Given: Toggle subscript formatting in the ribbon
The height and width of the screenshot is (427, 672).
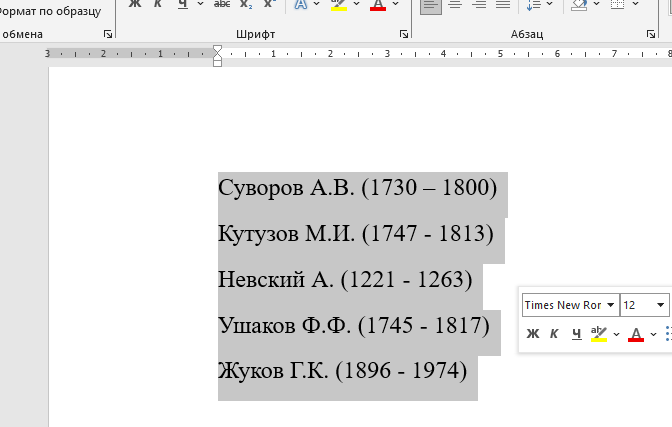Looking at the screenshot, I should click(246, 3).
